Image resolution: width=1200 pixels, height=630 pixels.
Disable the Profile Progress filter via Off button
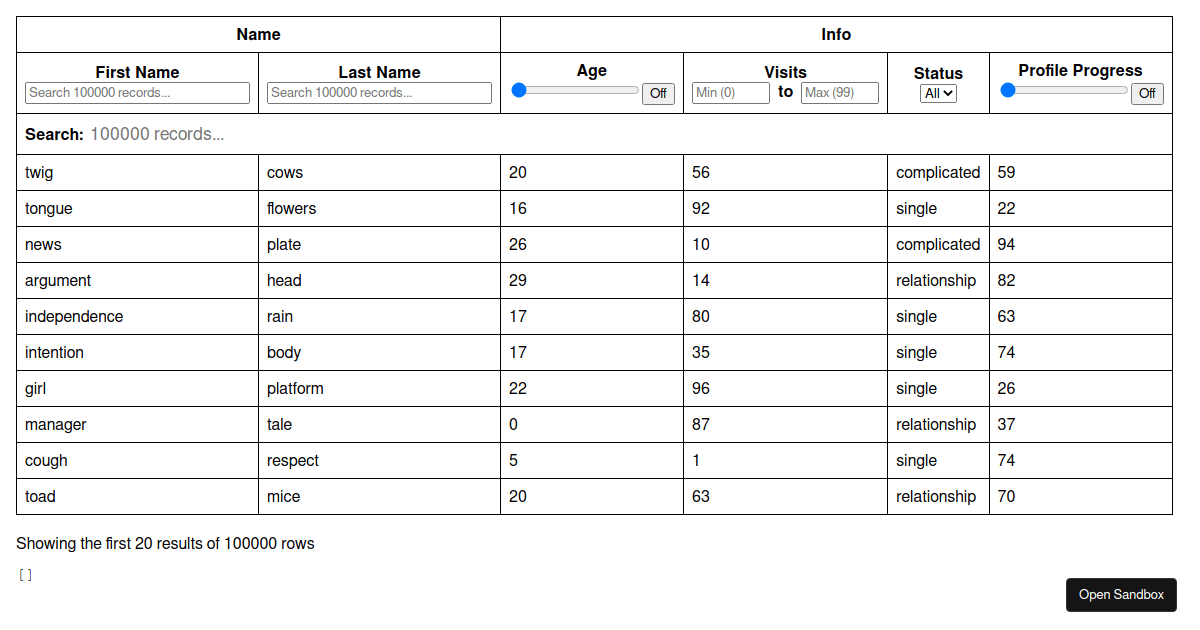[1147, 93]
